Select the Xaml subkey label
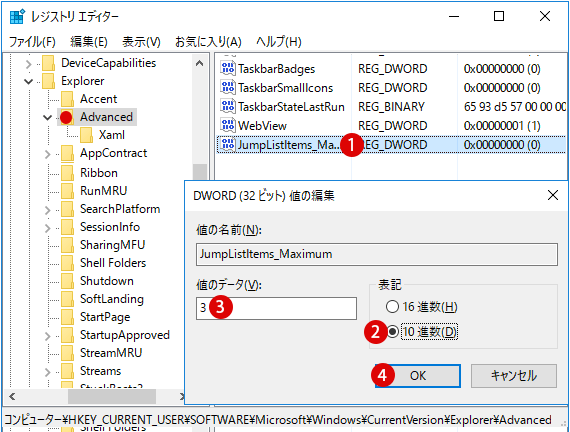Viewport: 570px width, 432px height. point(112,135)
